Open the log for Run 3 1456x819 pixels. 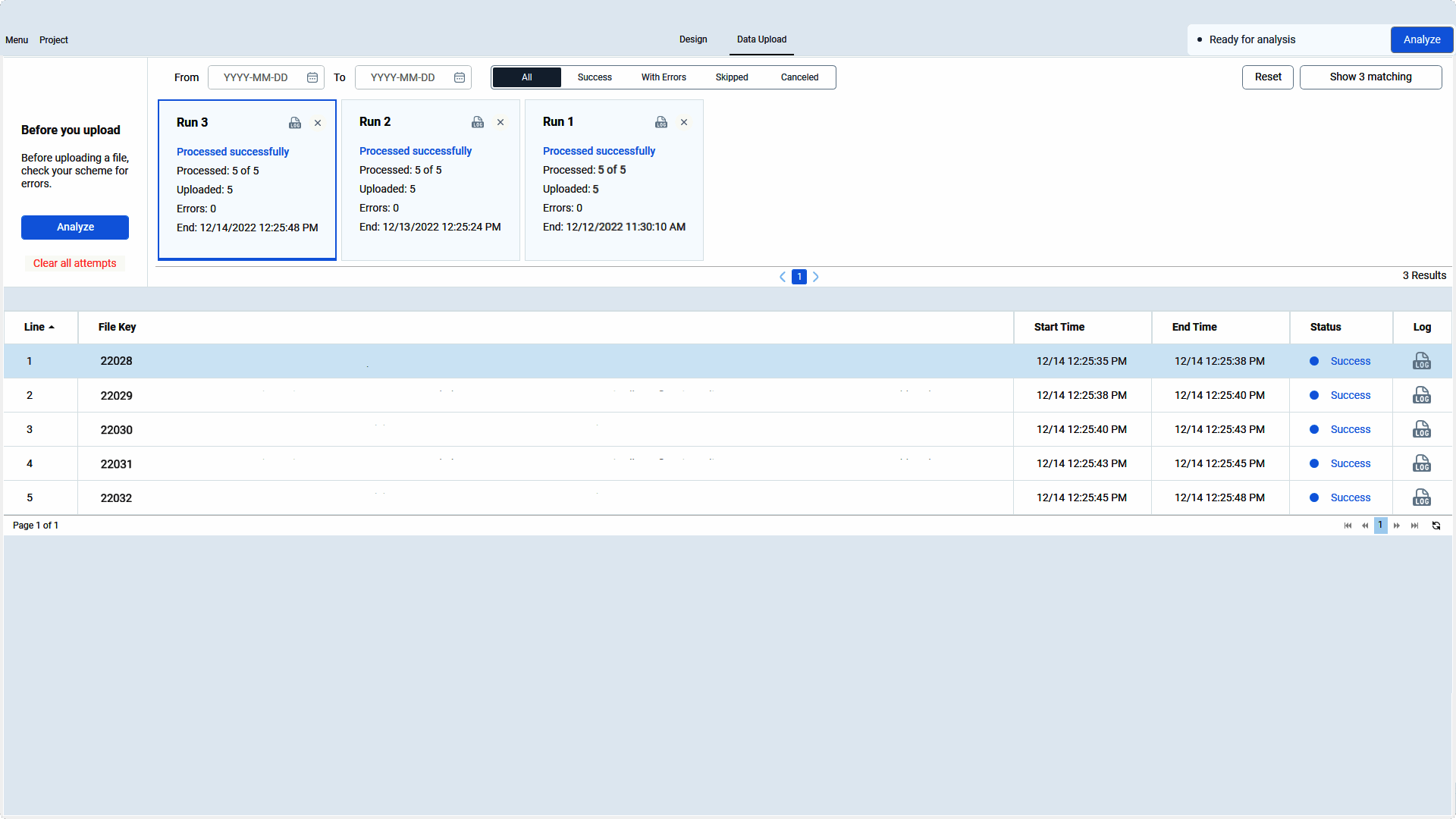coord(294,122)
